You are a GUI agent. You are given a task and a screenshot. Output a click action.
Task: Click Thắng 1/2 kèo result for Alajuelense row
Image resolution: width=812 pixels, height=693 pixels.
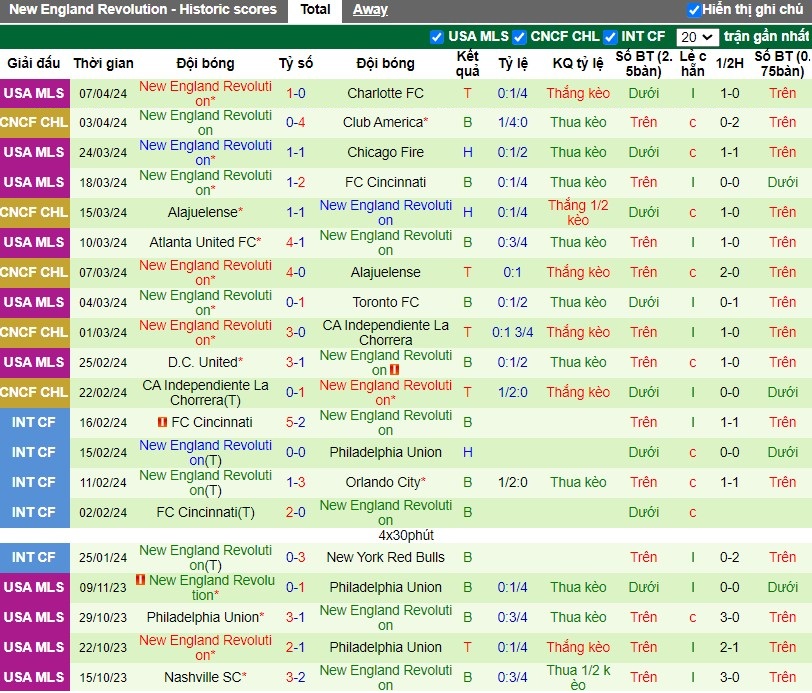578,212
